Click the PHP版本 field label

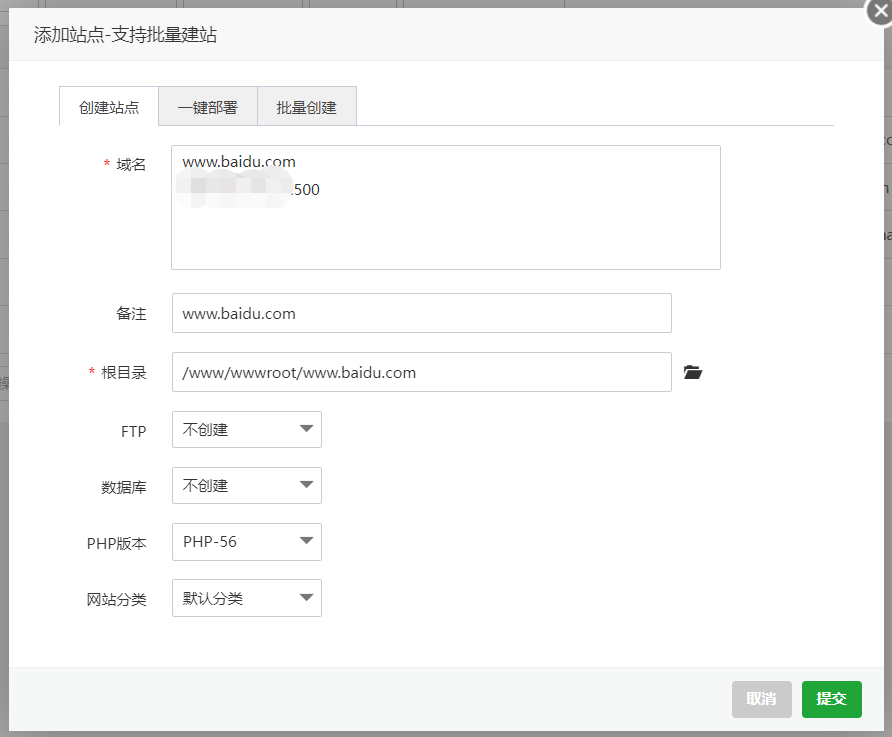pos(117,544)
